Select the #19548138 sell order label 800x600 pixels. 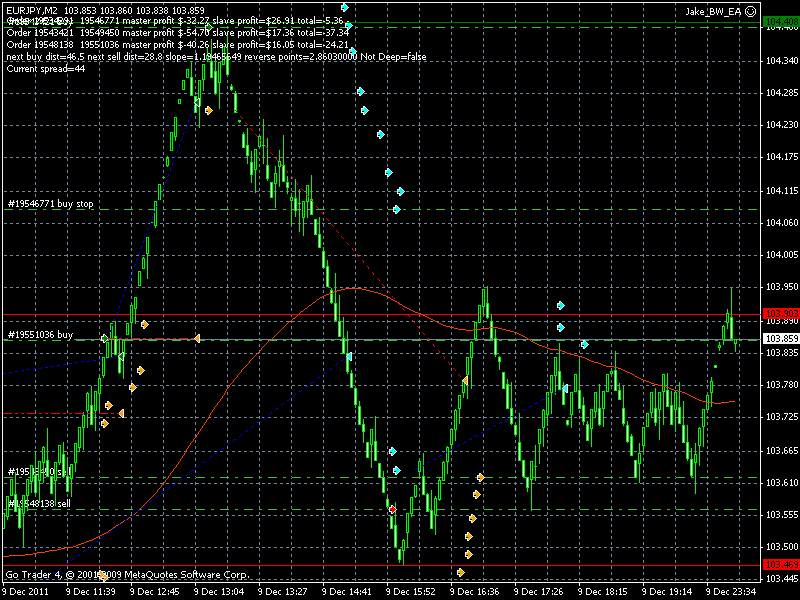38,504
